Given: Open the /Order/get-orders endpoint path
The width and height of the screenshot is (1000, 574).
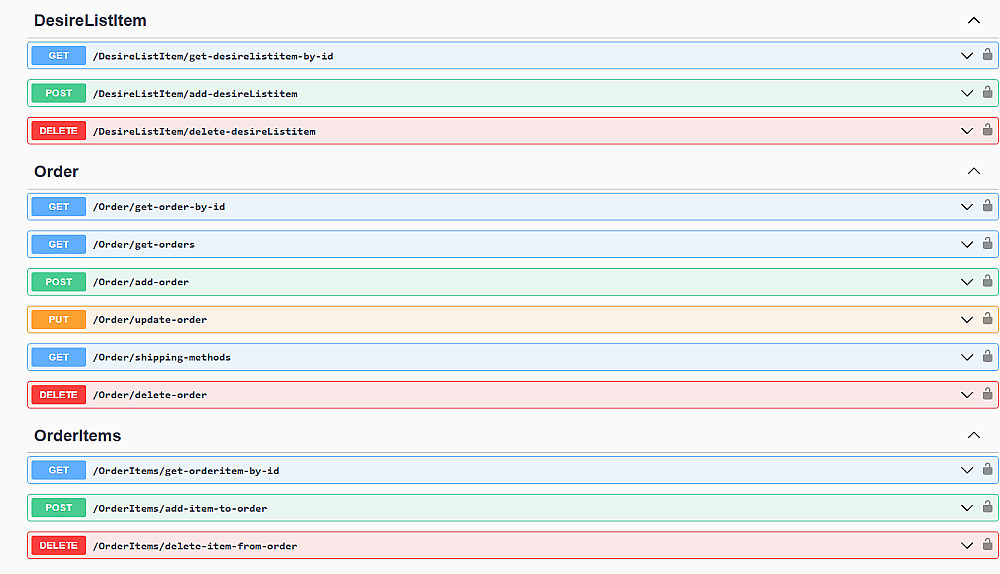Looking at the screenshot, I should pyautogui.click(x=143, y=244).
